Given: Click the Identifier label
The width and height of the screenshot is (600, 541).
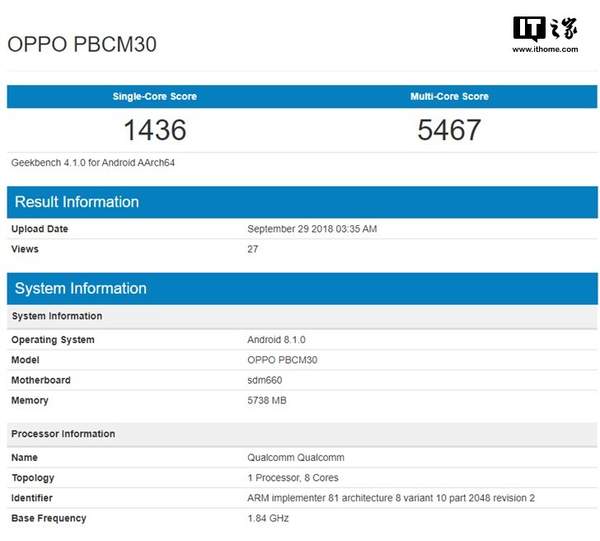Looking at the screenshot, I should point(32,498).
